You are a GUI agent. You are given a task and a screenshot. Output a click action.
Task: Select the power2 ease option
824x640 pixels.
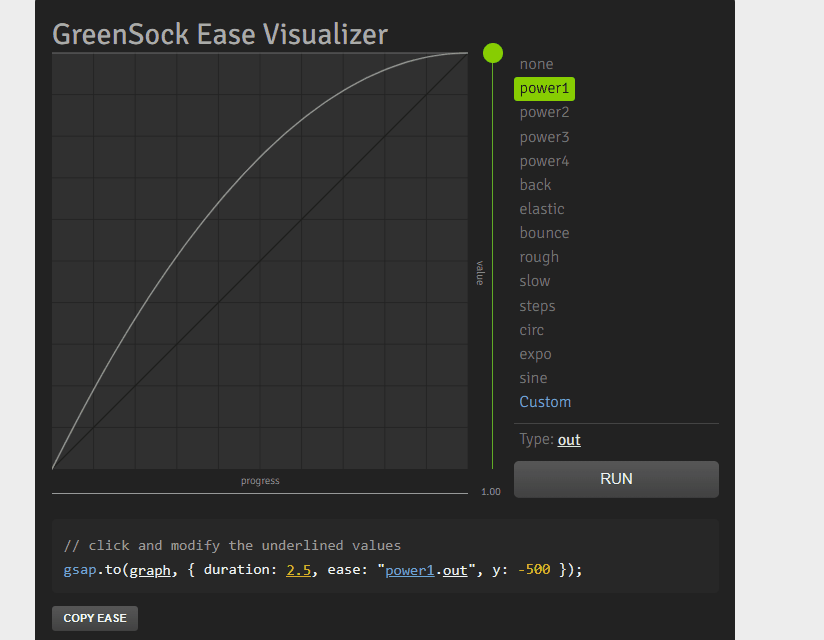click(x=544, y=112)
